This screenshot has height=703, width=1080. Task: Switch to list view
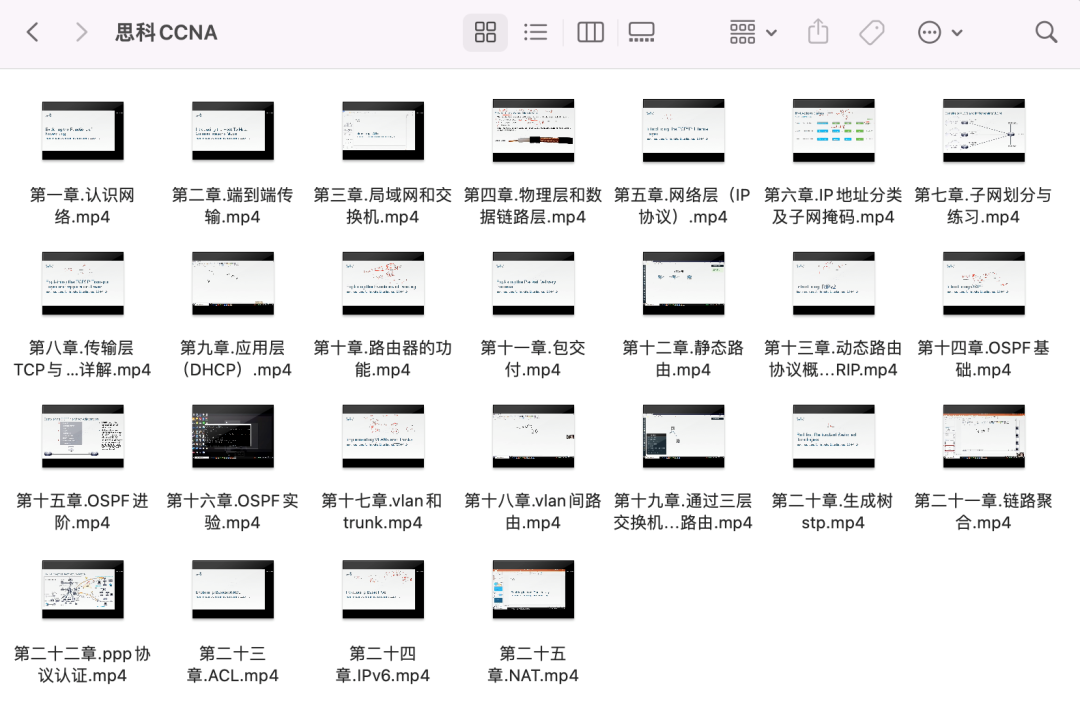point(536,32)
